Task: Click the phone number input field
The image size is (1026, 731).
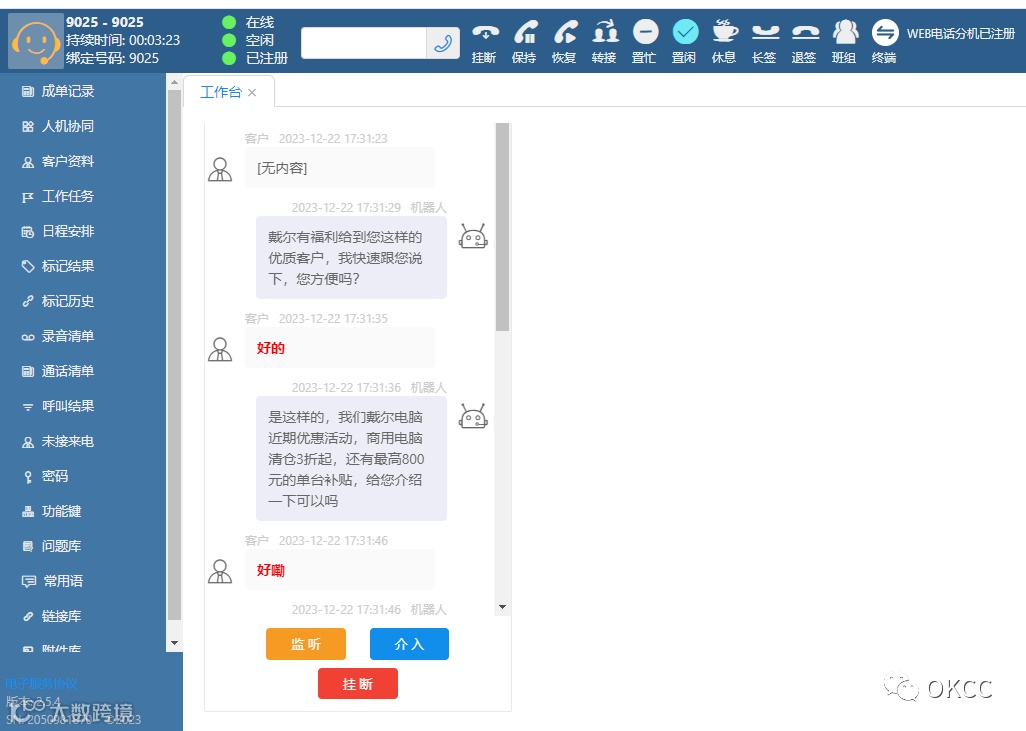Action: click(364, 43)
